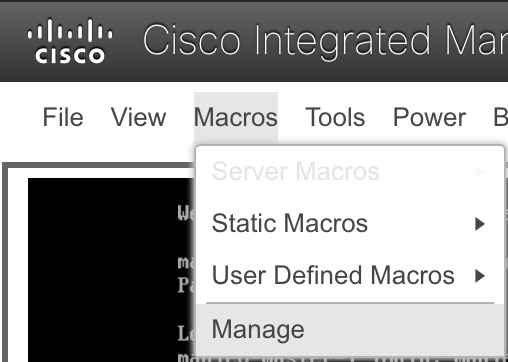Open the Tools menu
This screenshot has width=508, height=362.
(x=335, y=117)
